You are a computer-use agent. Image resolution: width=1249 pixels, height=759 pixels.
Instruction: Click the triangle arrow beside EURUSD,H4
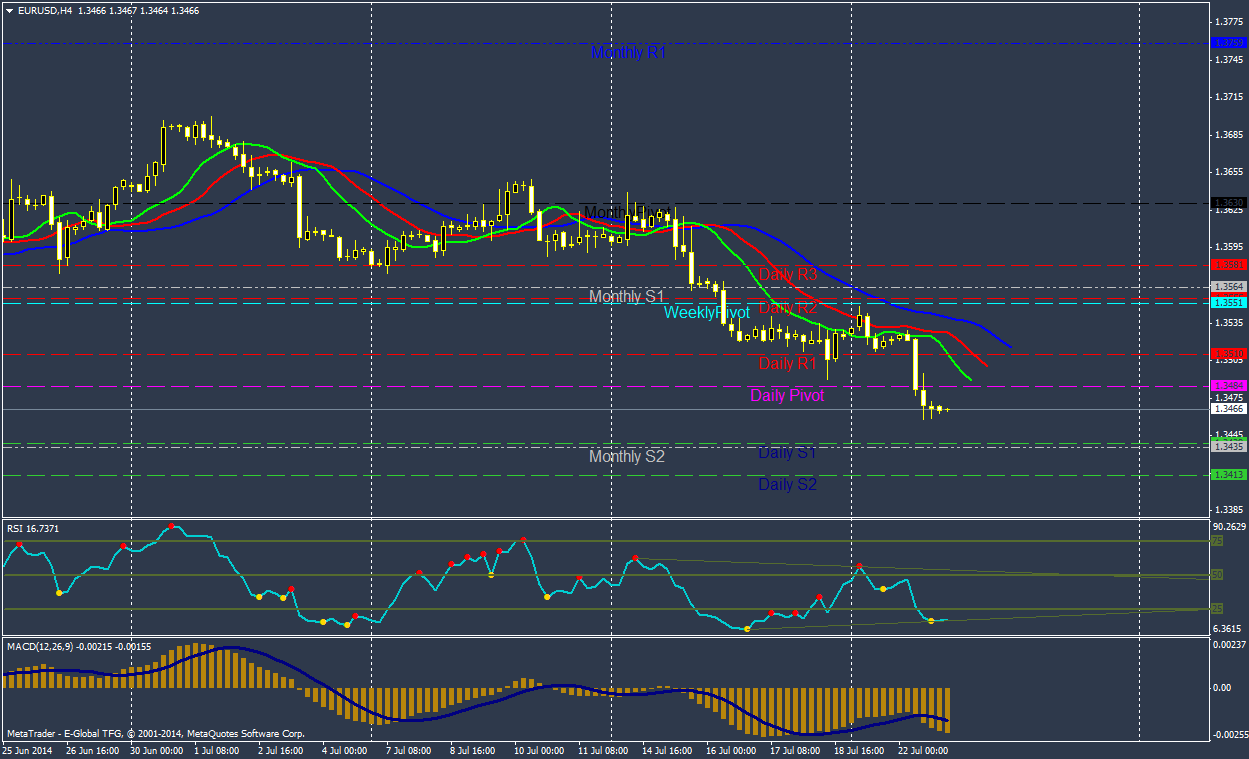point(10,10)
